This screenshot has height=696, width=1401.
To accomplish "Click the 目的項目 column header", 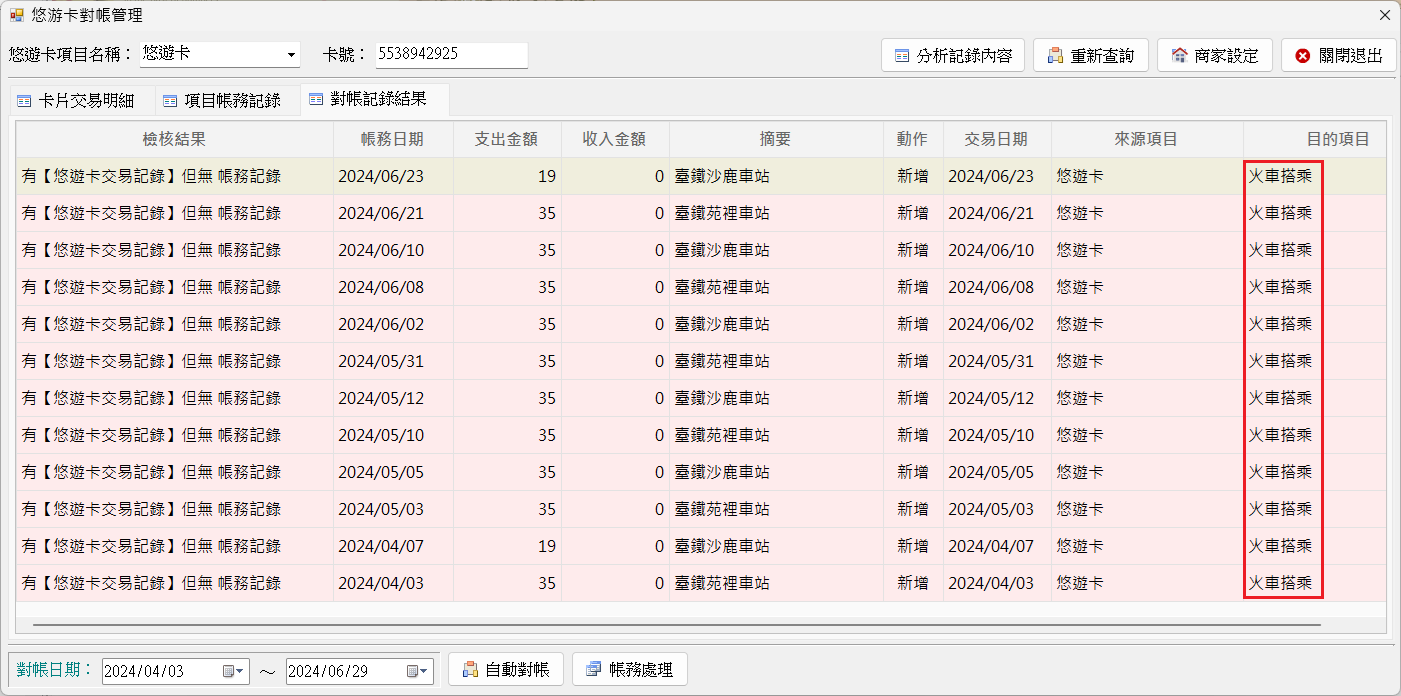I will pos(1315,139).
